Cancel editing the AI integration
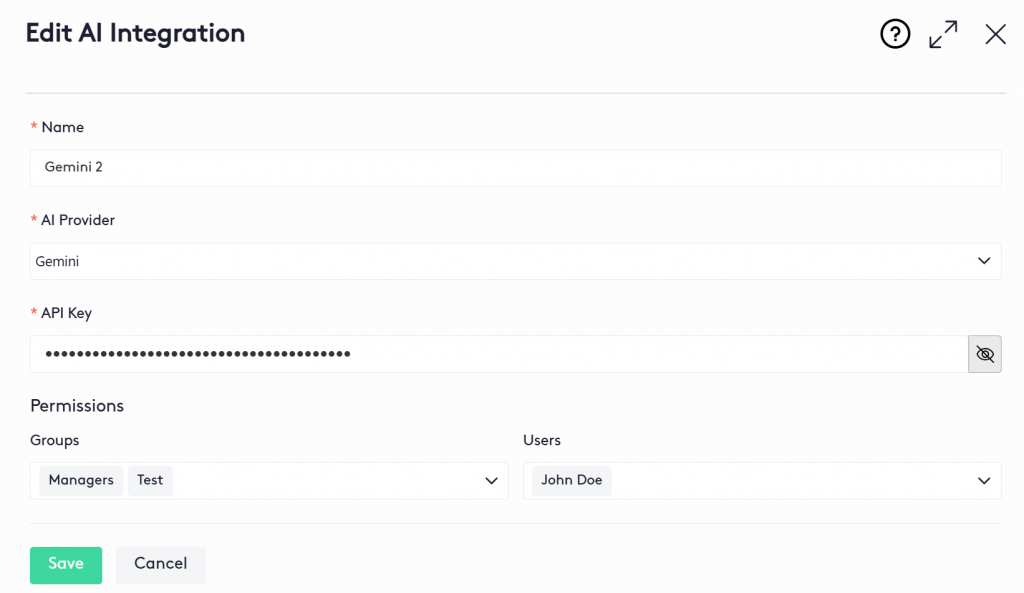The image size is (1024, 593). click(x=160, y=564)
